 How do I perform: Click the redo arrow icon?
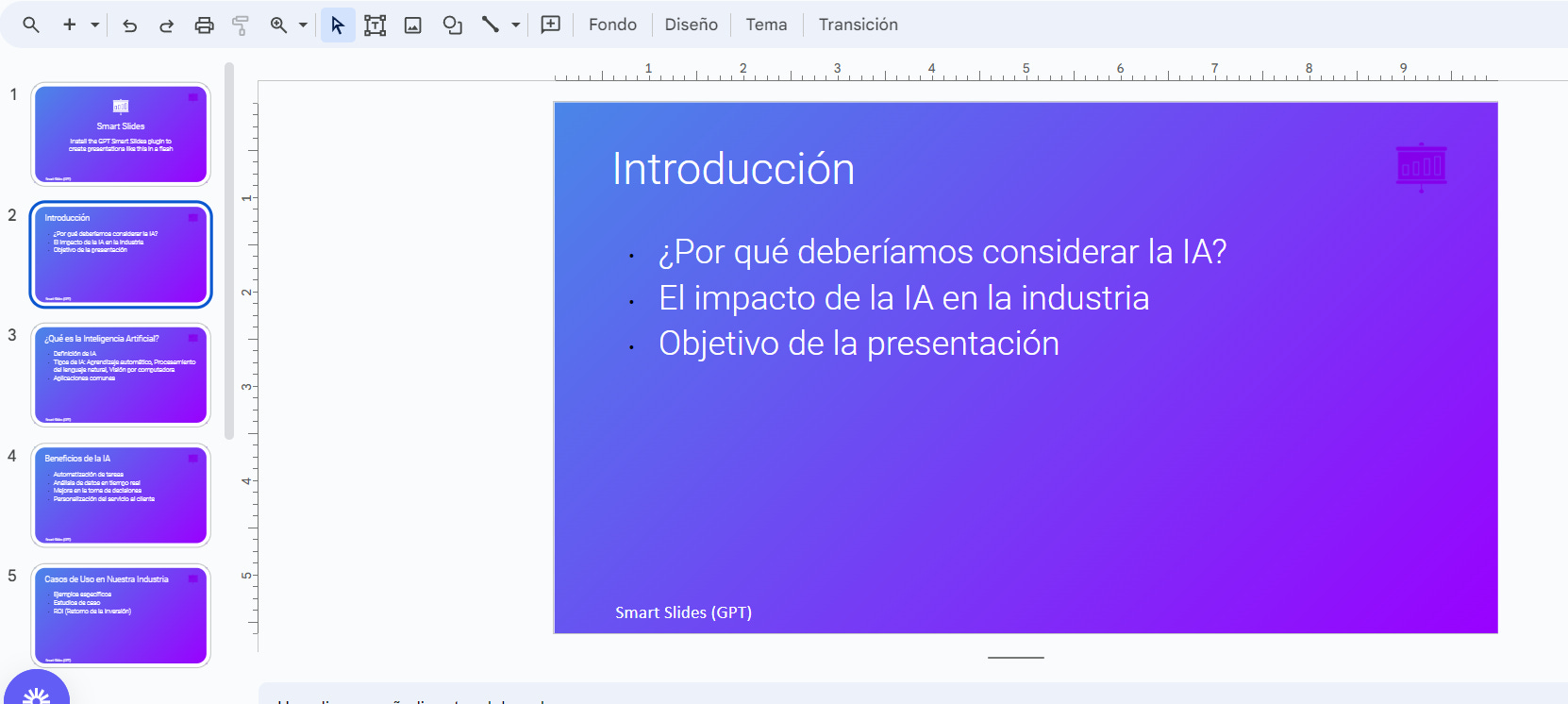(166, 25)
